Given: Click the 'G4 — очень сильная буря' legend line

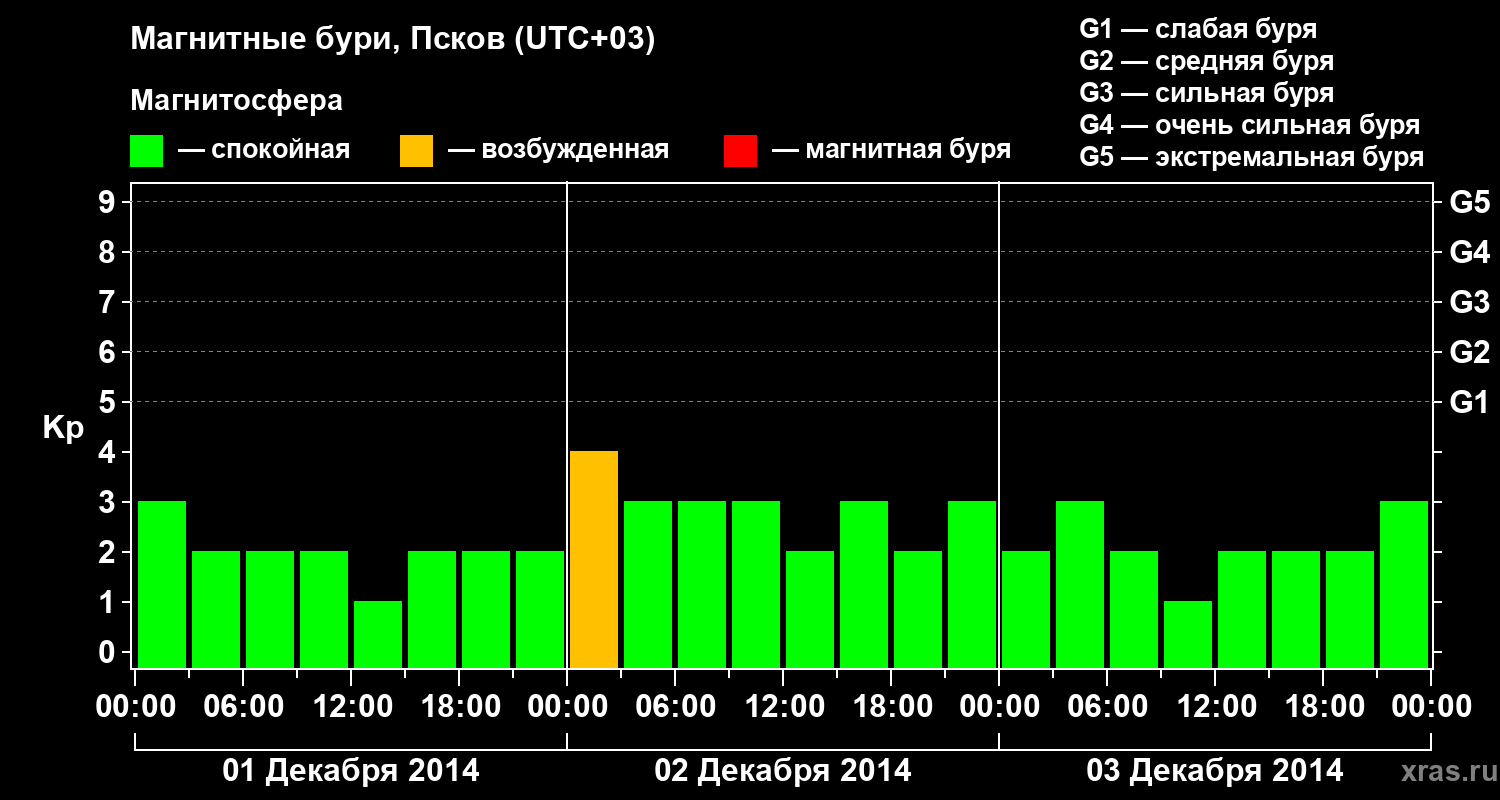Looking at the screenshot, I should (1250, 125).
